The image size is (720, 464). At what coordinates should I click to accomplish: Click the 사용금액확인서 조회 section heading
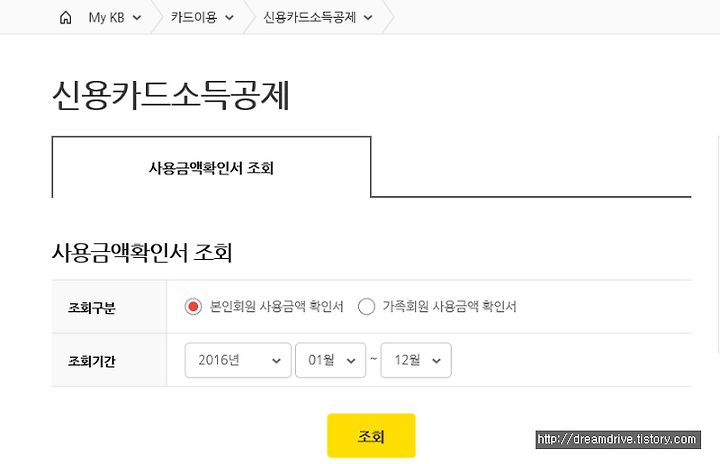pos(142,252)
